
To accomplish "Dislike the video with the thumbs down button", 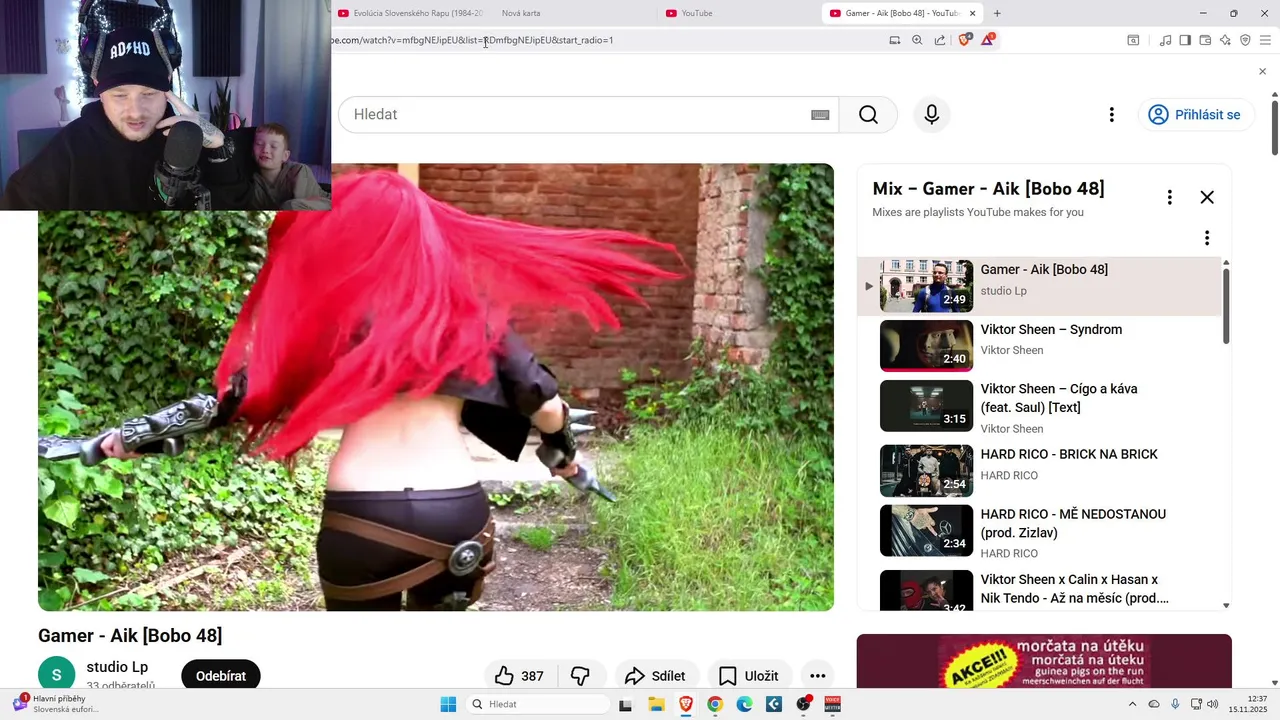I will coord(581,676).
